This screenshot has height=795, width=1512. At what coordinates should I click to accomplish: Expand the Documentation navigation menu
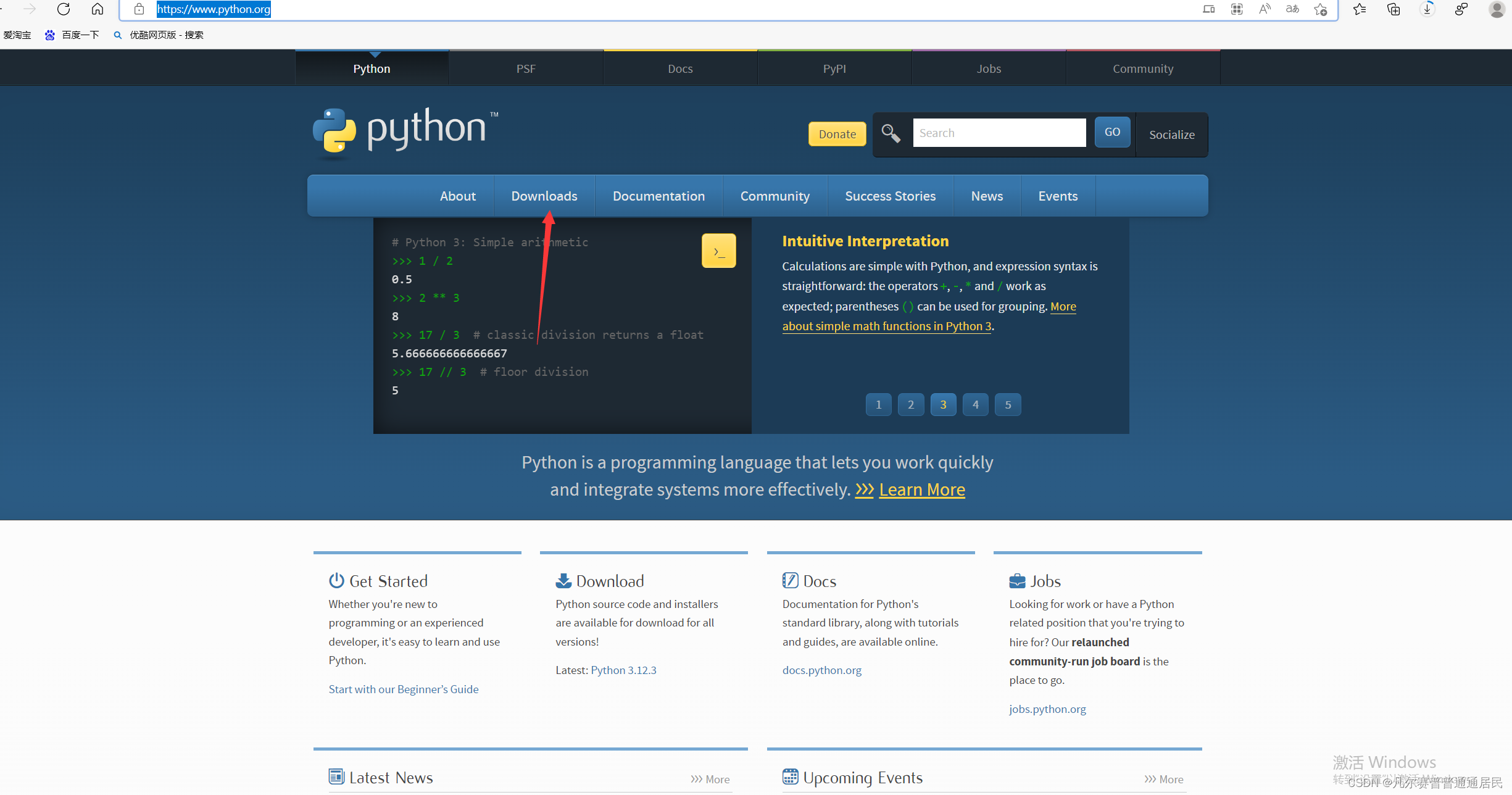click(658, 196)
